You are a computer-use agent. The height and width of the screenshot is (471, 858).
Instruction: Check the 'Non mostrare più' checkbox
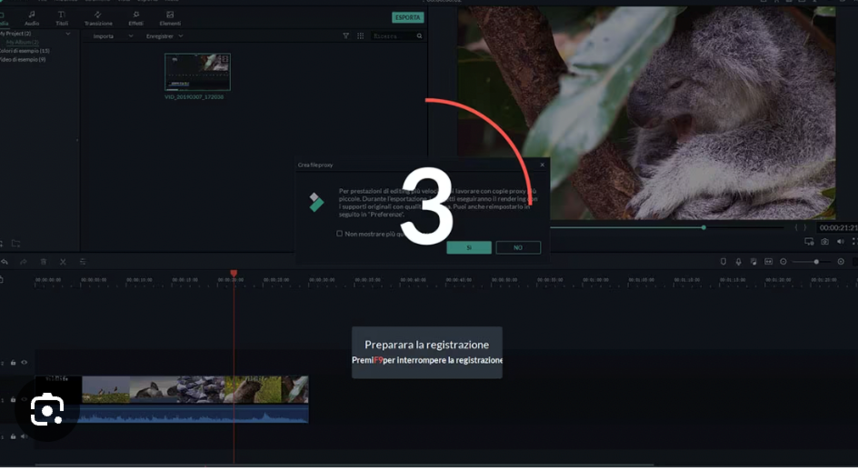pos(340,234)
